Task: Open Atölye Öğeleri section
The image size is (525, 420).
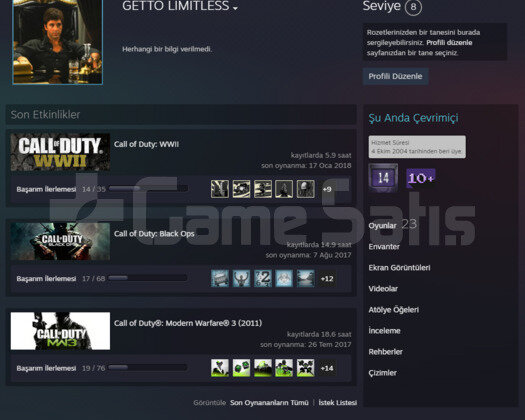Action: click(394, 310)
